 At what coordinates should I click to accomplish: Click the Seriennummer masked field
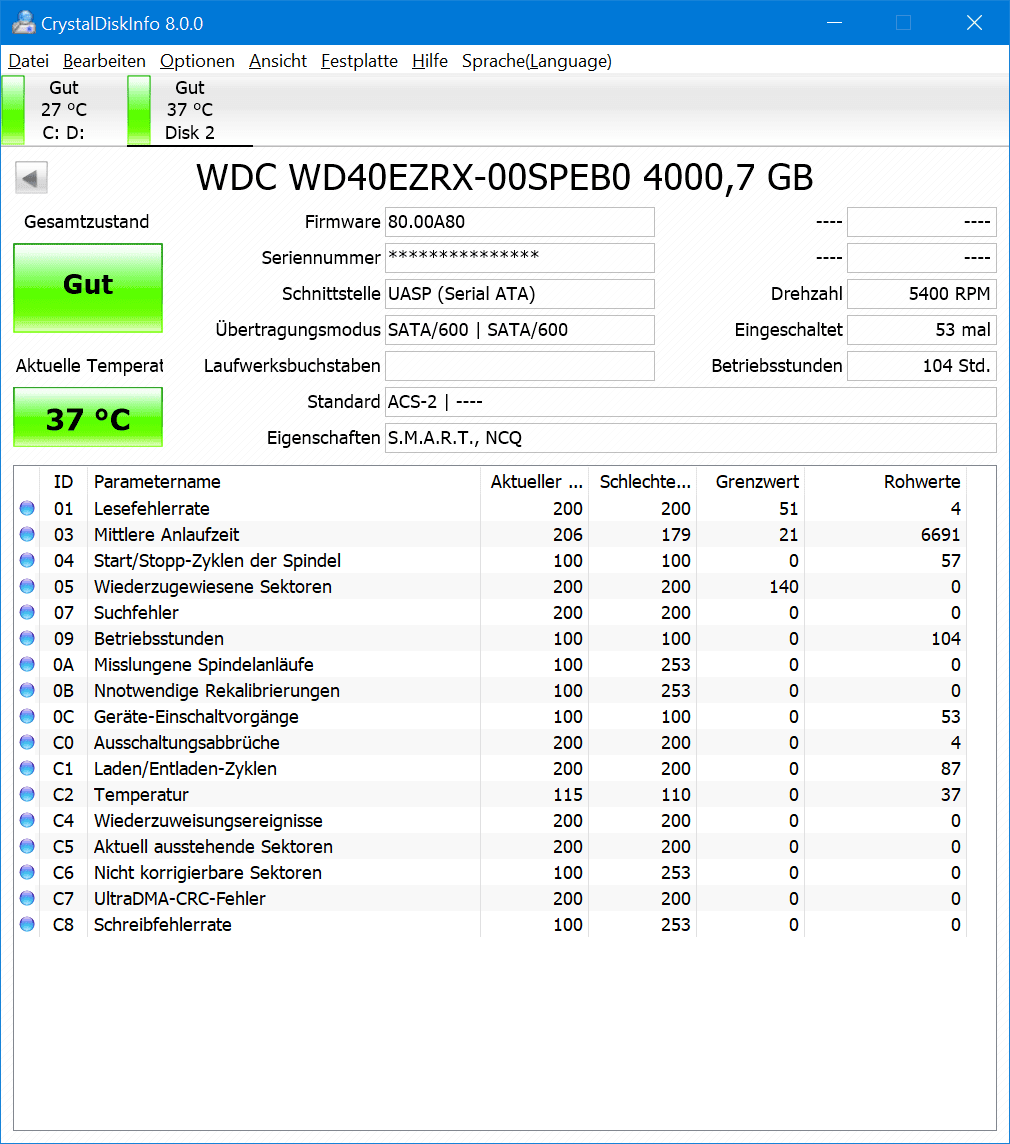[520, 258]
